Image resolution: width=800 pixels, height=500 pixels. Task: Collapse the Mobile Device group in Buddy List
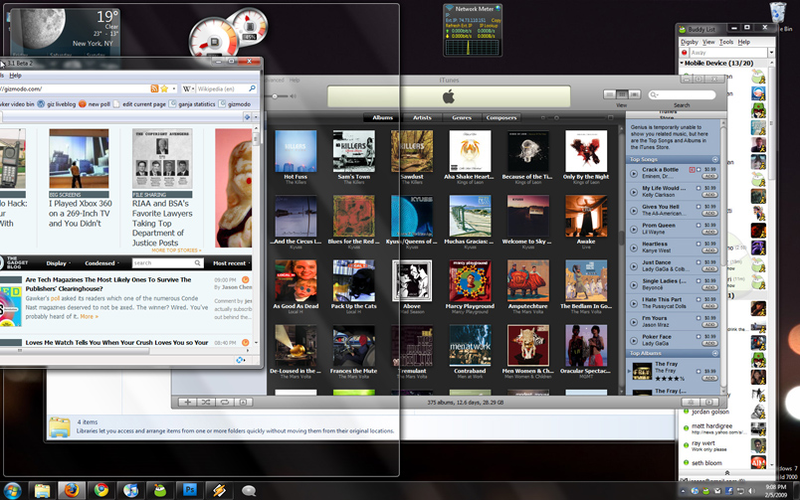pyautogui.click(x=682, y=63)
